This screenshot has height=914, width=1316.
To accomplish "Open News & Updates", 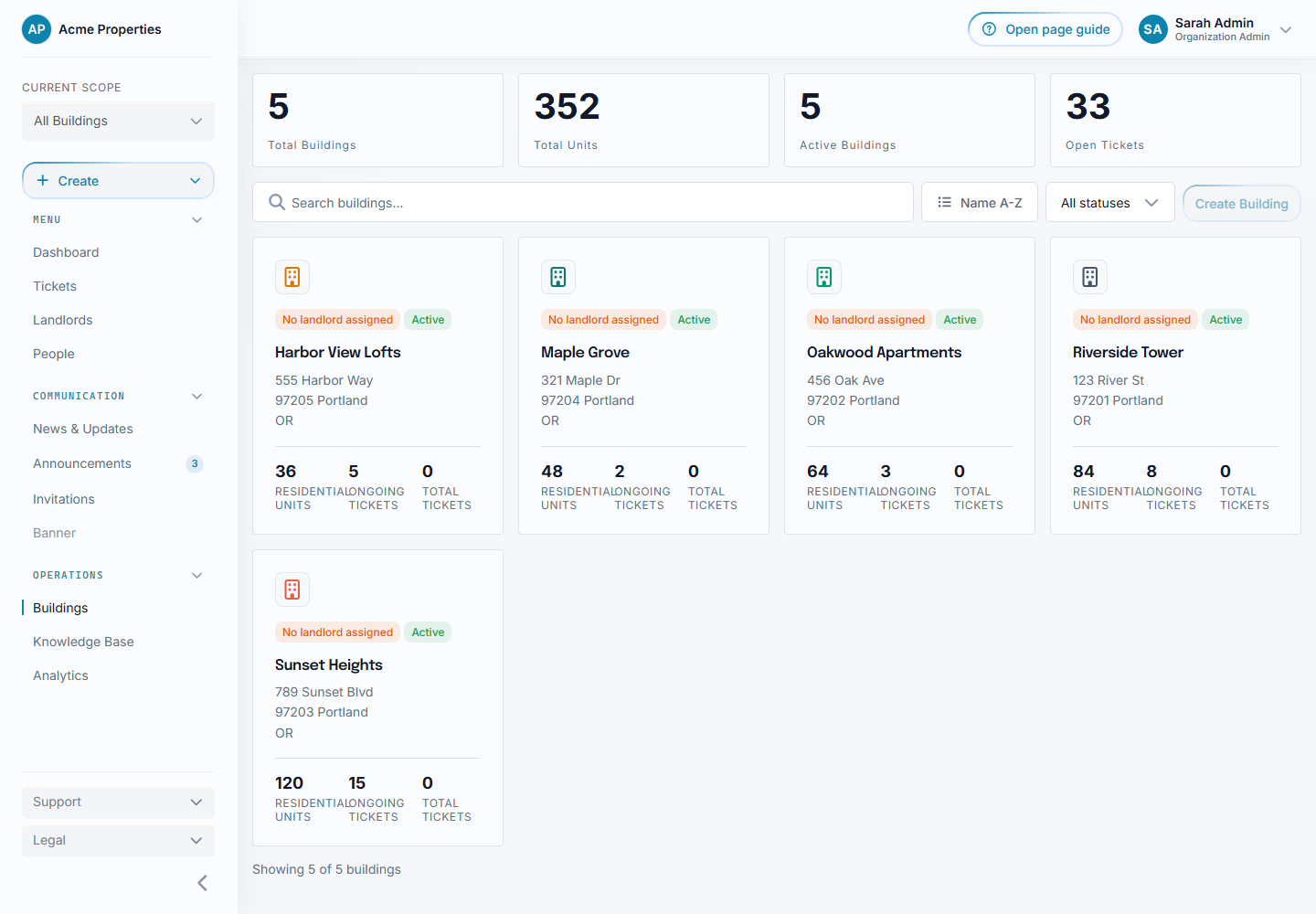I will click(x=83, y=429).
